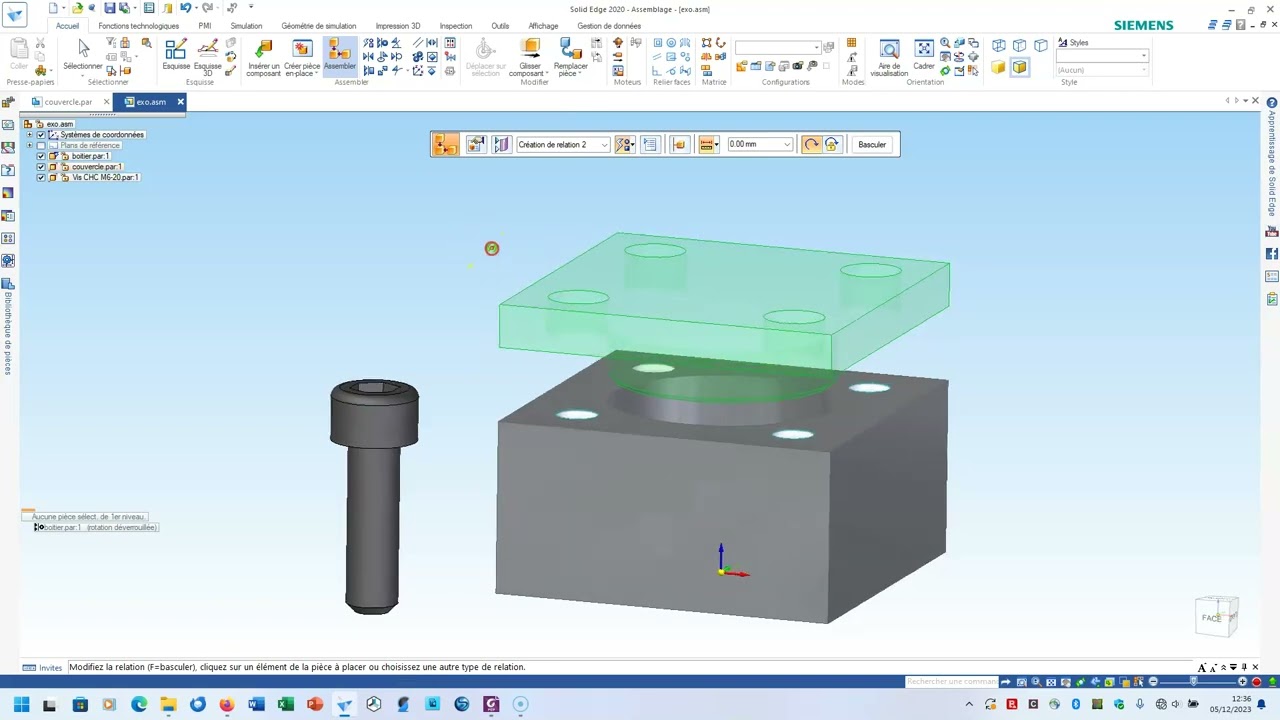The height and width of the screenshot is (720, 1280).
Task: Click the Cut scissors icon in Presse-papiers
Action: click(40, 44)
